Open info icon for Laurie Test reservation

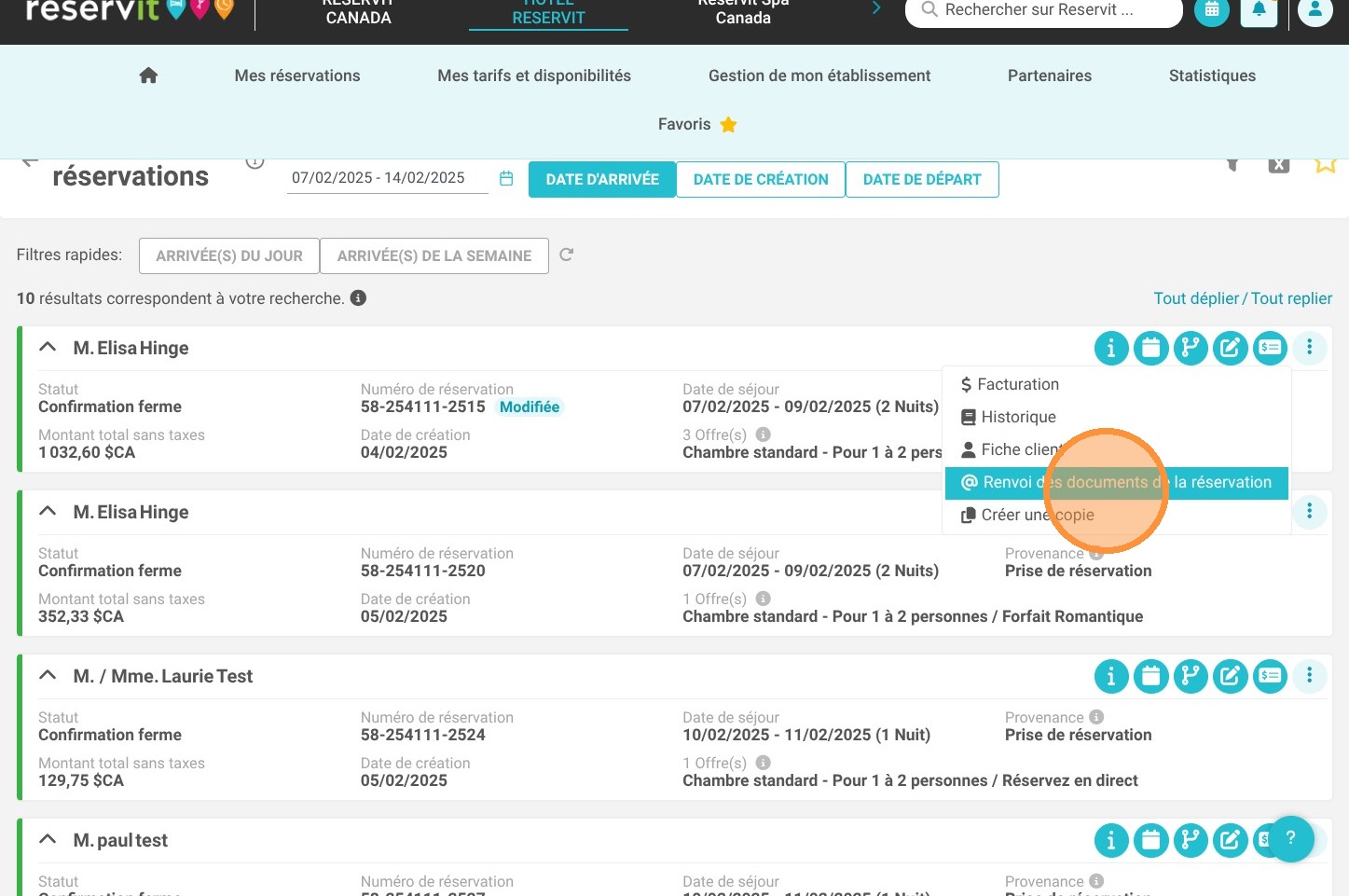tap(1111, 676)
